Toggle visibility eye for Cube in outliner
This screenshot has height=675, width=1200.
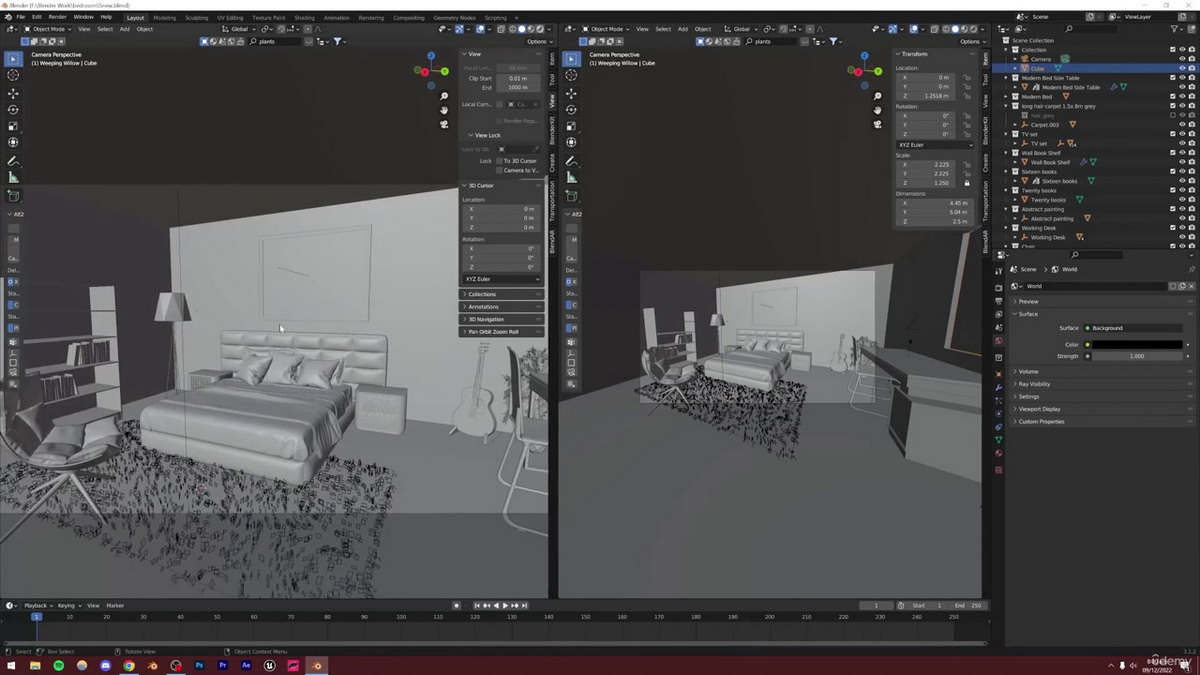coord(1182,68)
